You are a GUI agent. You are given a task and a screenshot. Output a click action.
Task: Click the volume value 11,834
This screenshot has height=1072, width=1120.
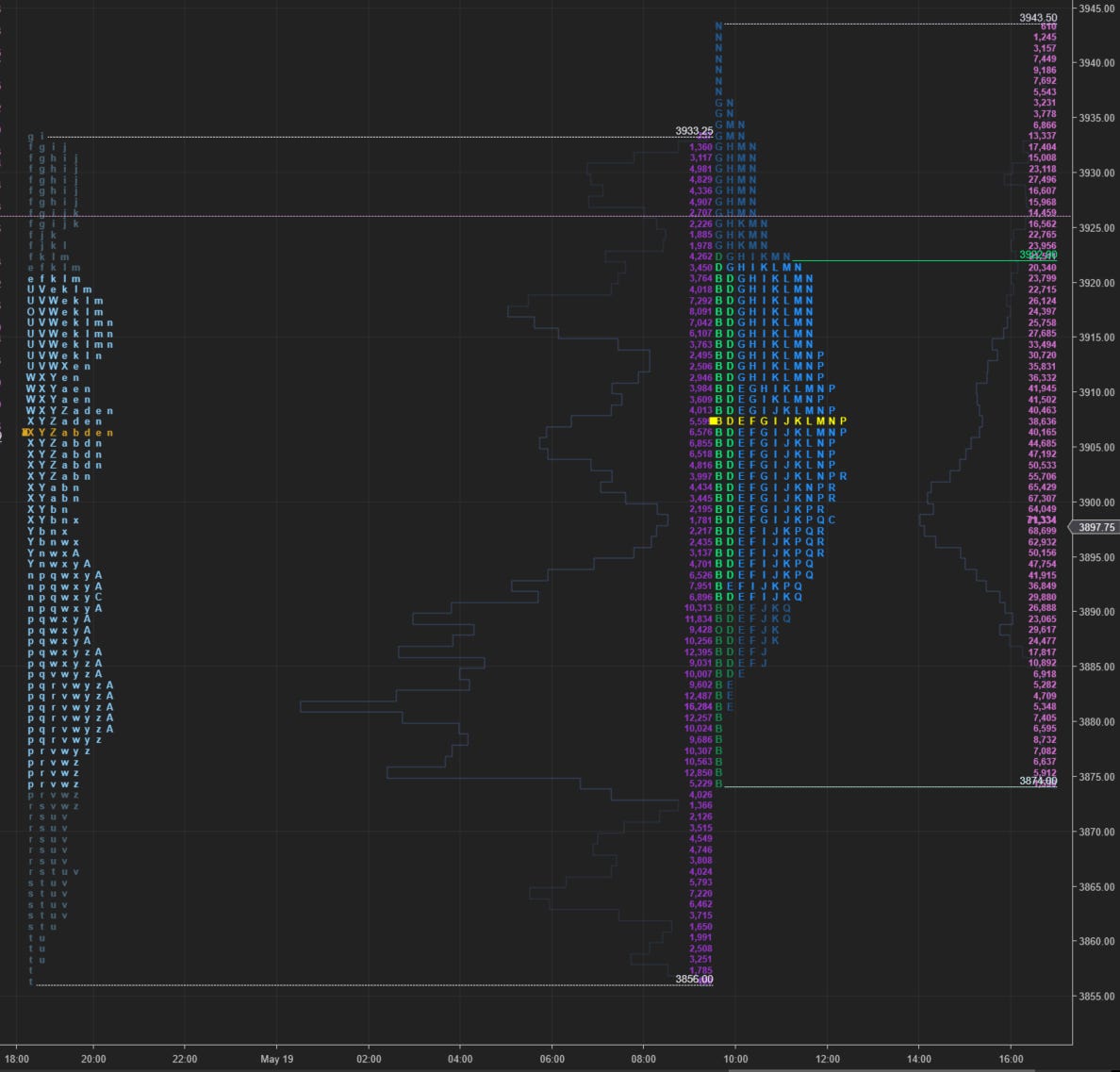699,619
